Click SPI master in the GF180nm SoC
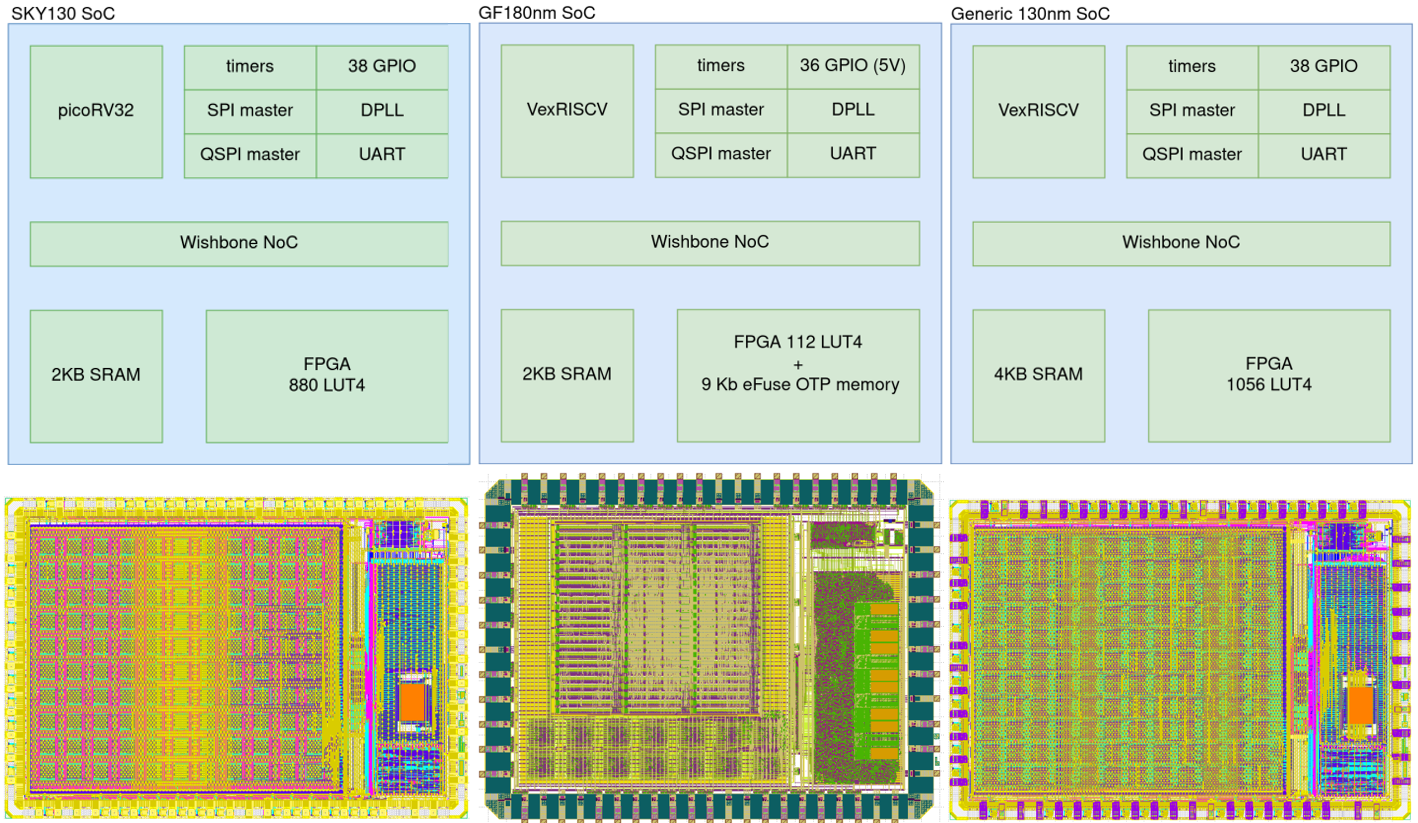This screenshot has height=823, width=1418. (x=721, y=111)
